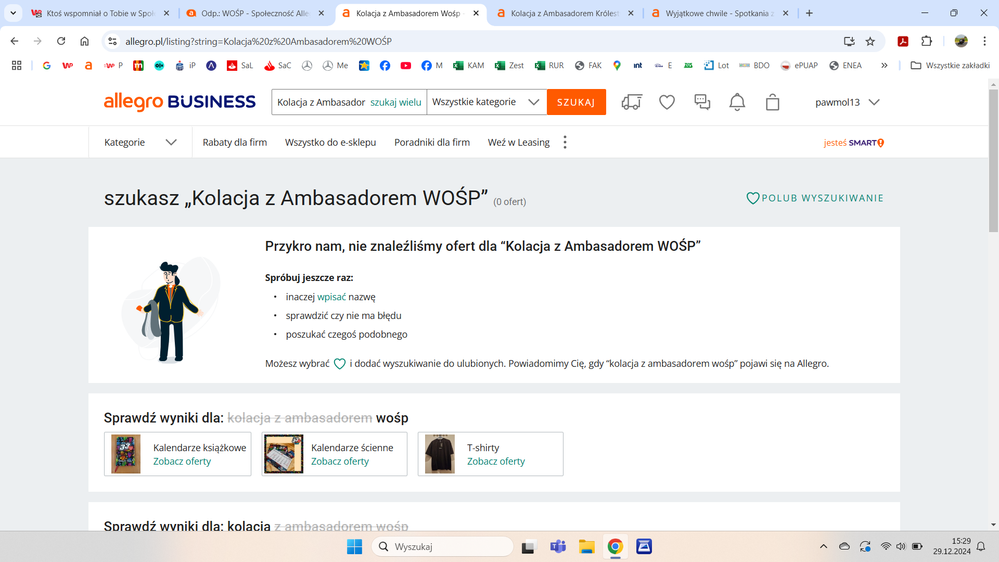999x562 pixels.
Task: Open File Explorer from the taskbar
Action: [586, 546]
